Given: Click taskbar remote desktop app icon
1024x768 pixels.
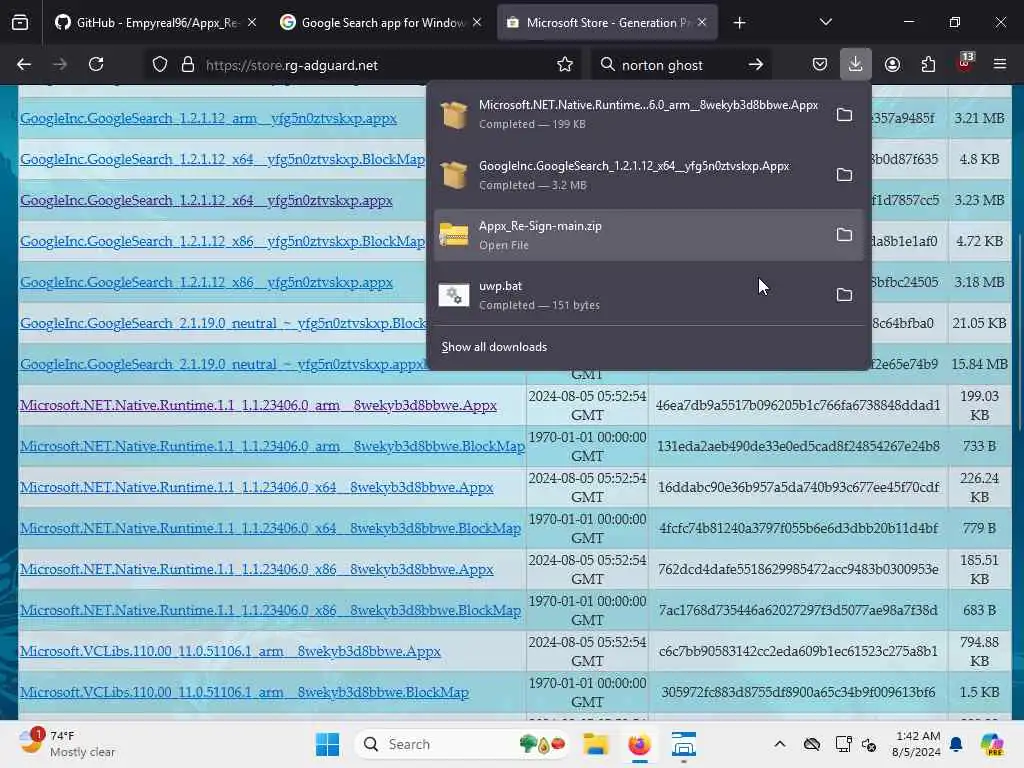Looking at the screenshot, I should pyautogui.click(x=684, y=744).
